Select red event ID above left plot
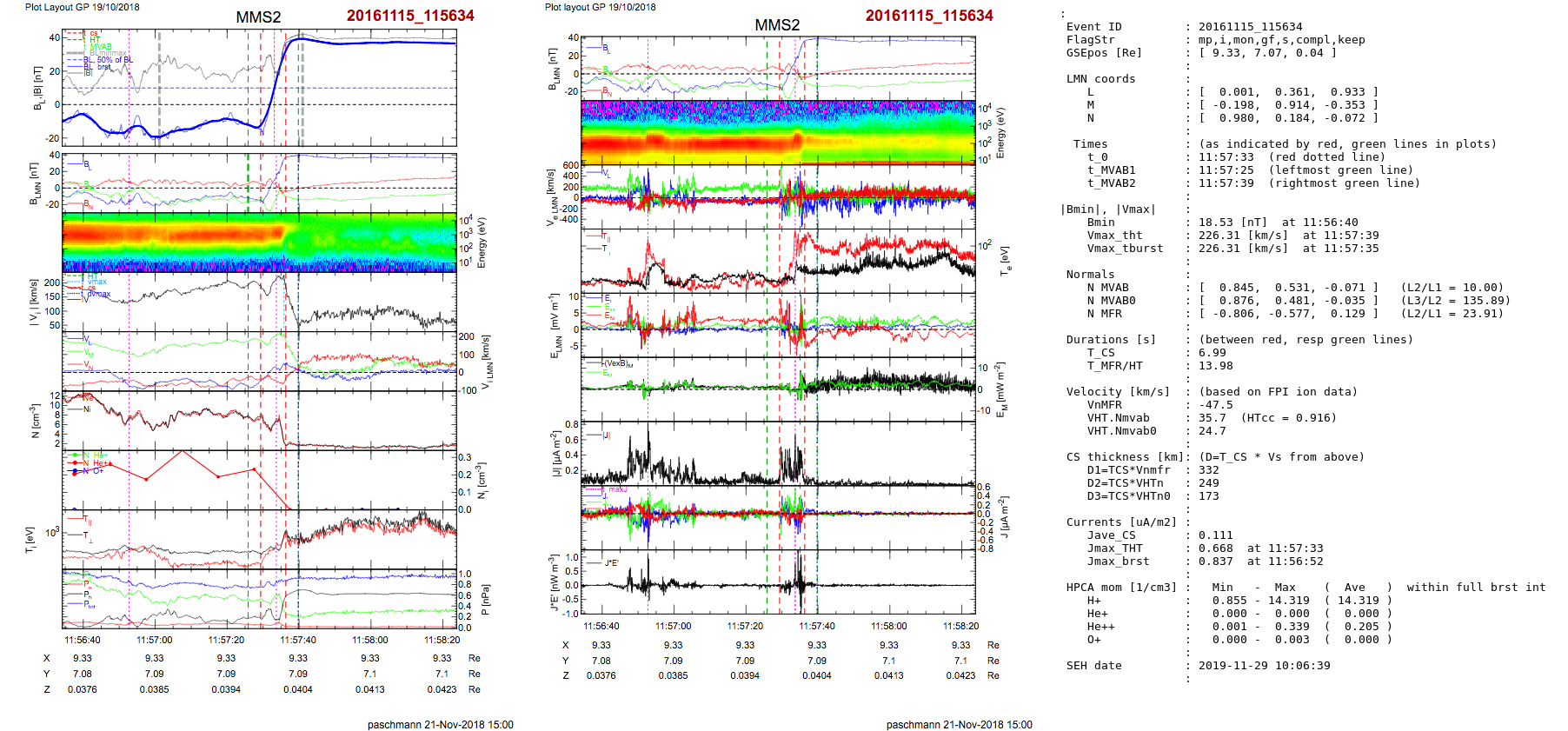 (410, 16)
